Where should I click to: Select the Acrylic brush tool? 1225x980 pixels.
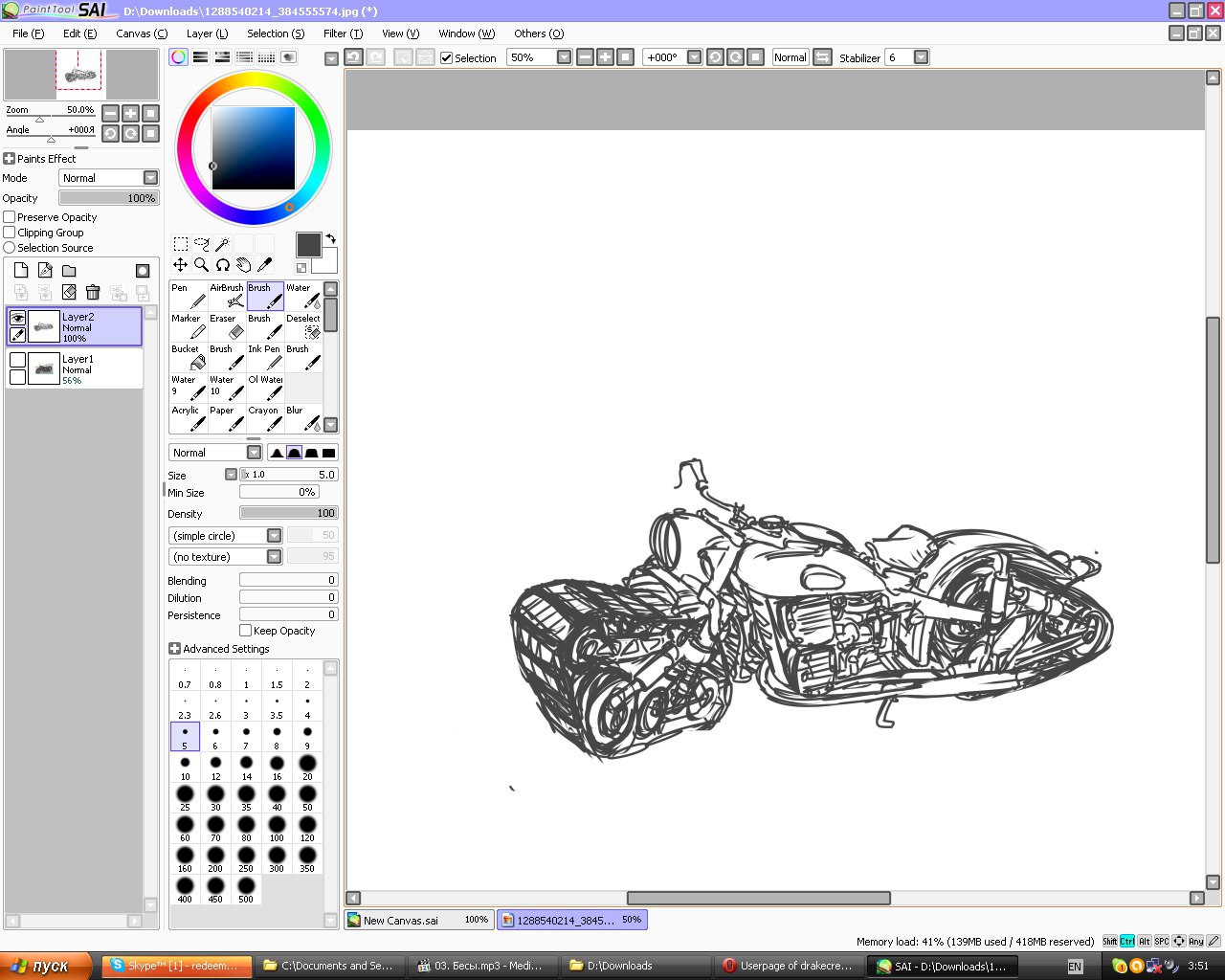point(189,419)
